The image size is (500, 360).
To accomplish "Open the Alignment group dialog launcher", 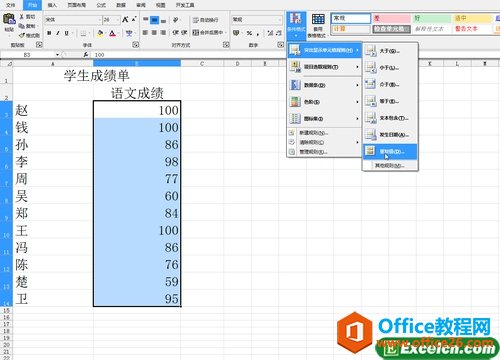I will tap(226, 45).
